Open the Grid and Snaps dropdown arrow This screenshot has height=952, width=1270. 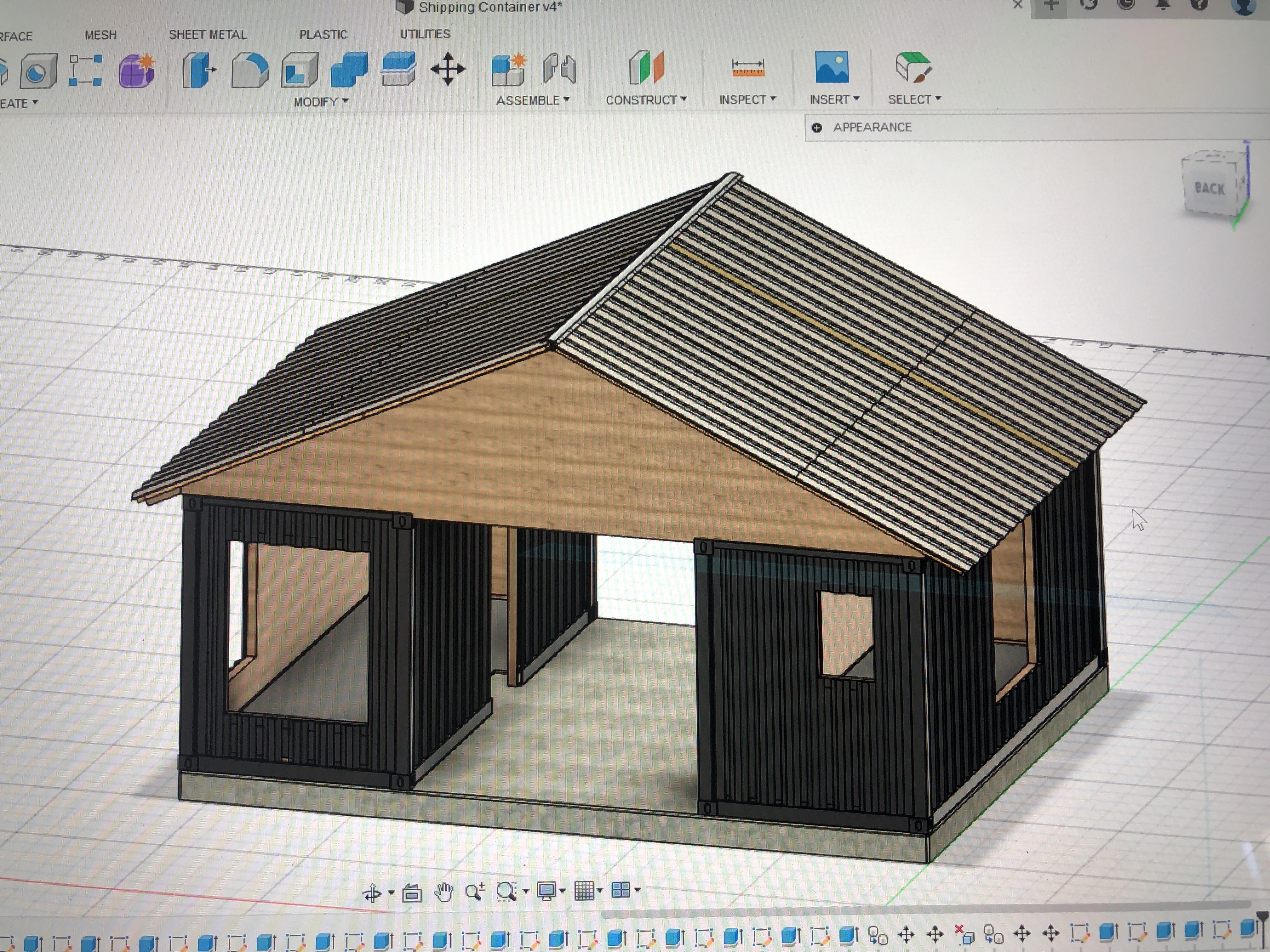tap(599, 890)
